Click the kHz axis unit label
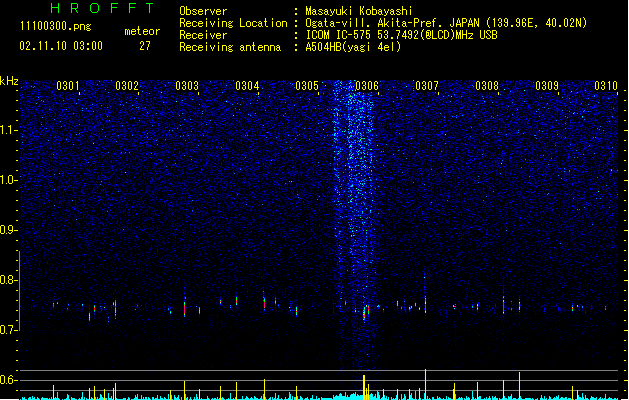Screen dimensions: 629x400 [9, 81]
